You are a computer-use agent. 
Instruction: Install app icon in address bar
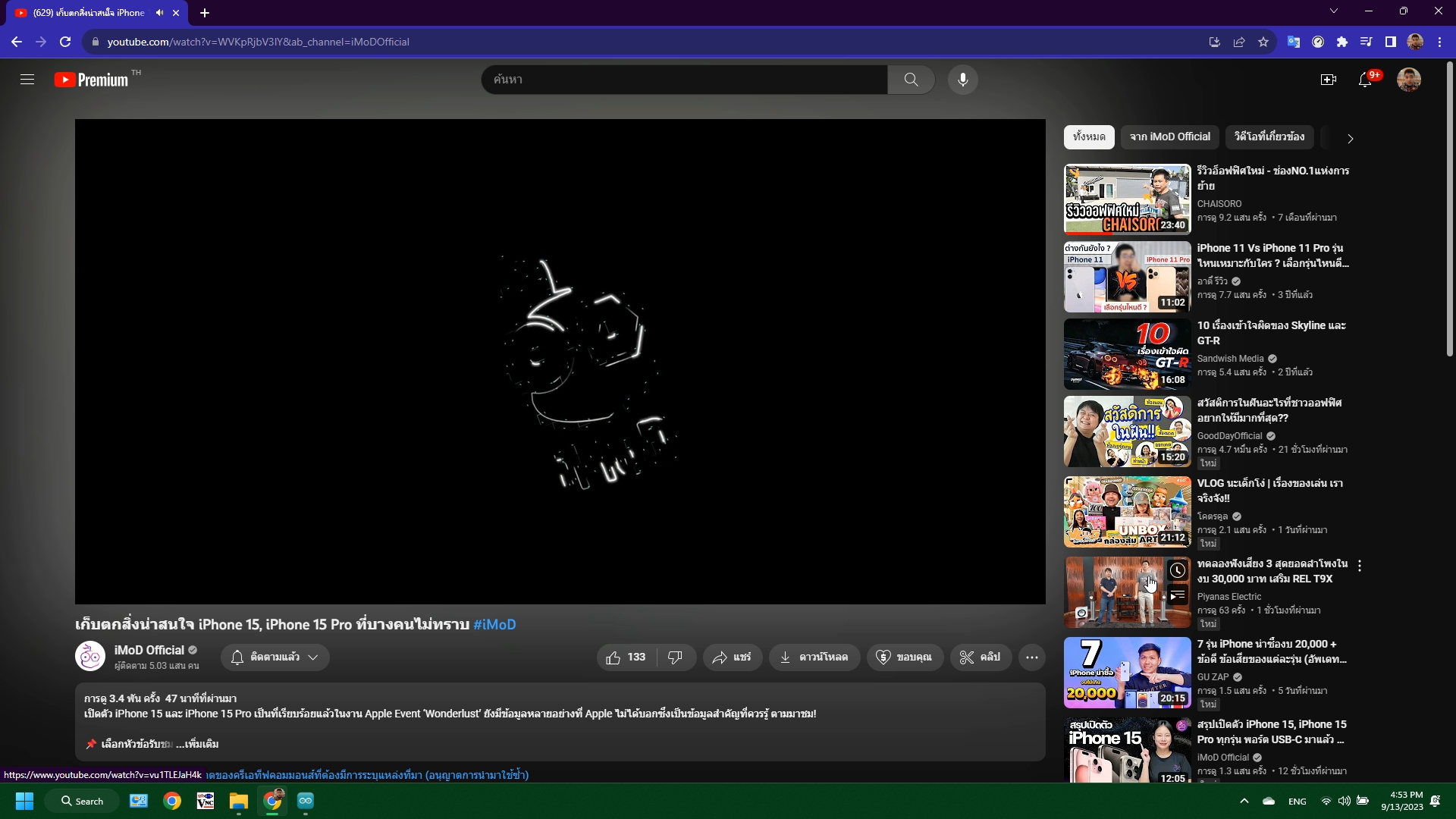(1215, 42)
